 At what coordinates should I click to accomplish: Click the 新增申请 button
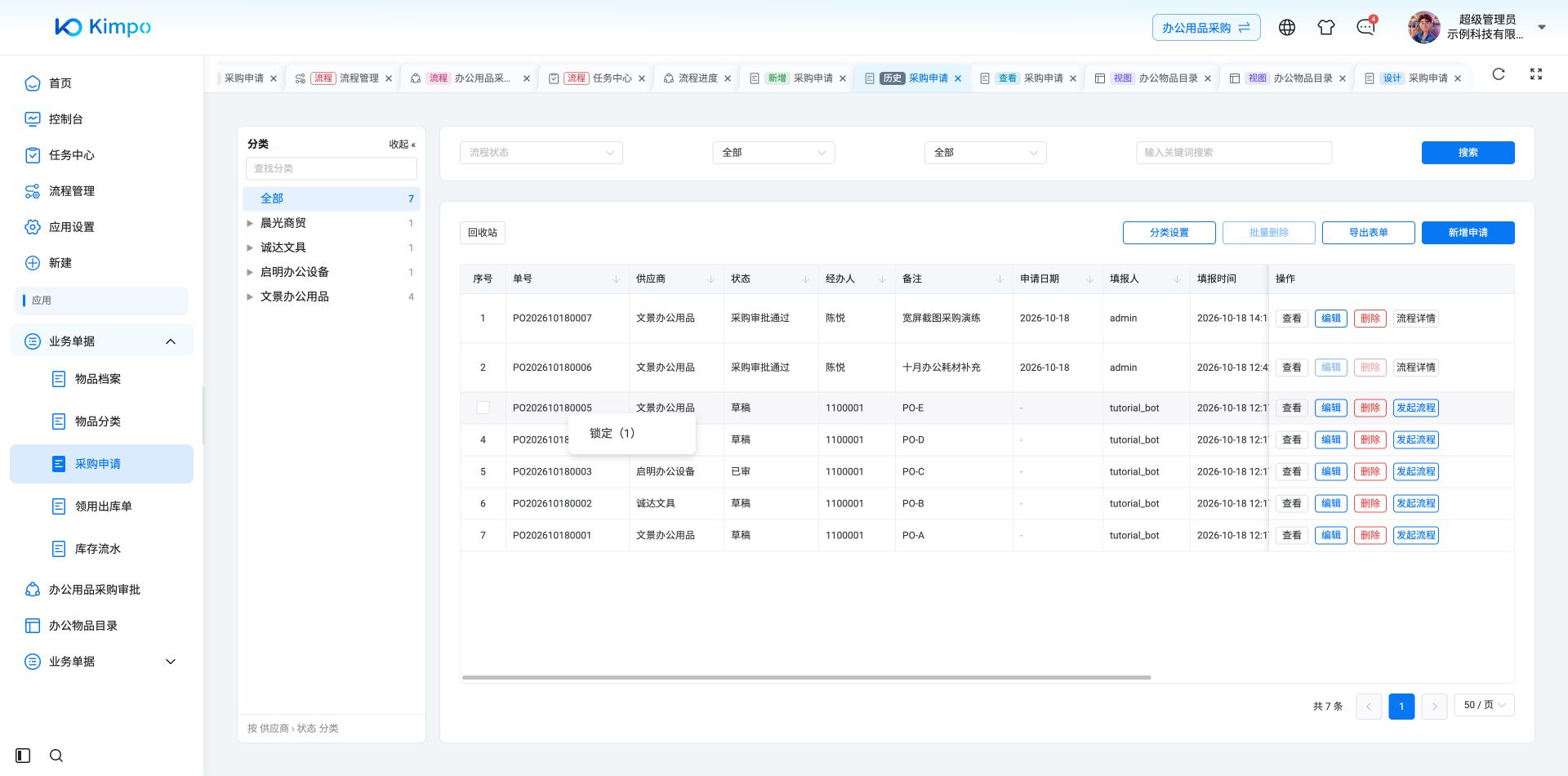click(x=1468, y=233)
